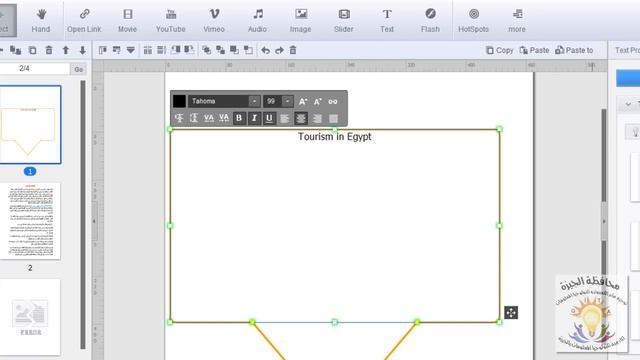Select the ERROR page thumbnail
The width and height of the screenshot is (640, 360).
click(x=30, y=317)
